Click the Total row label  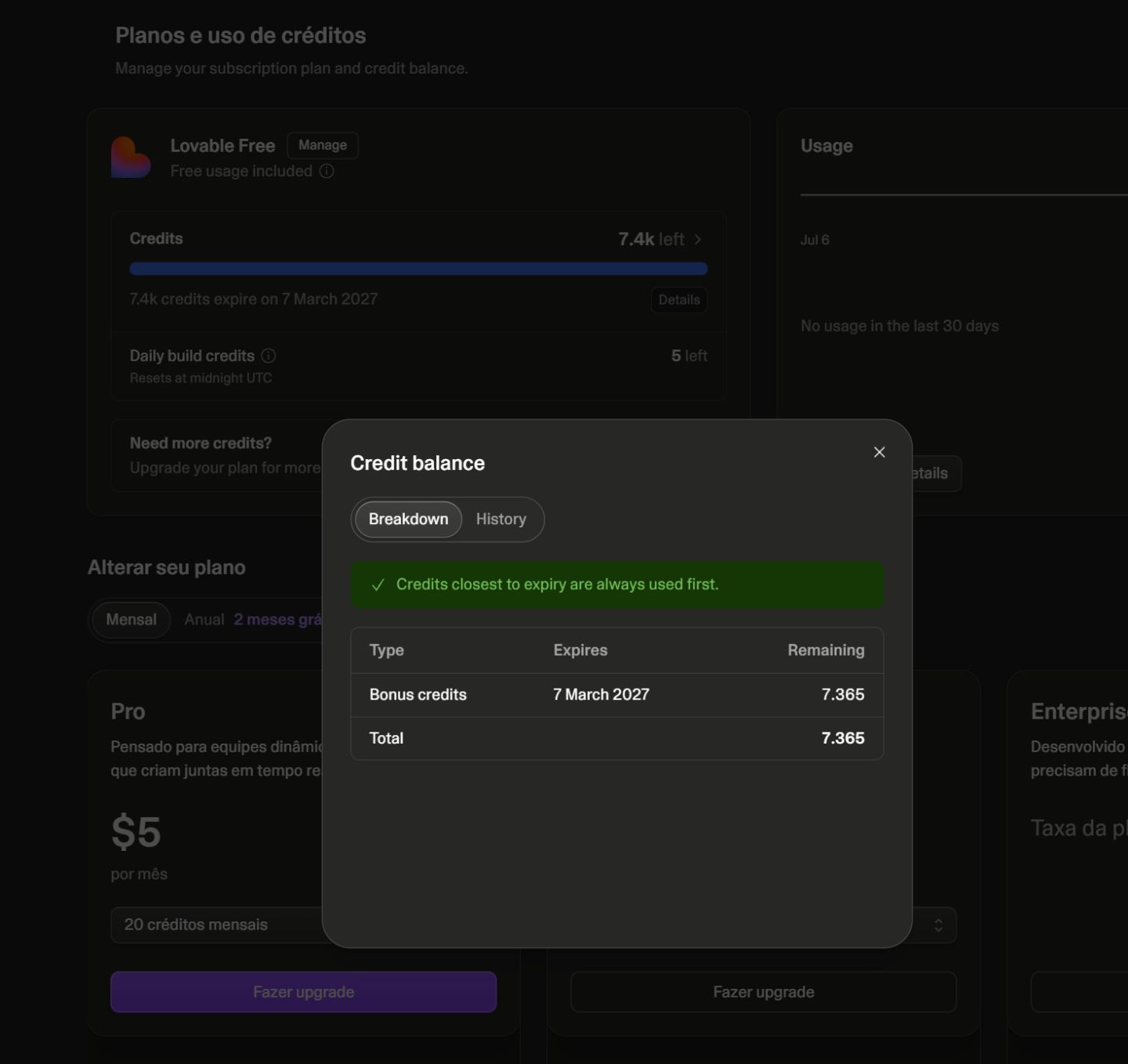(386, 738)
